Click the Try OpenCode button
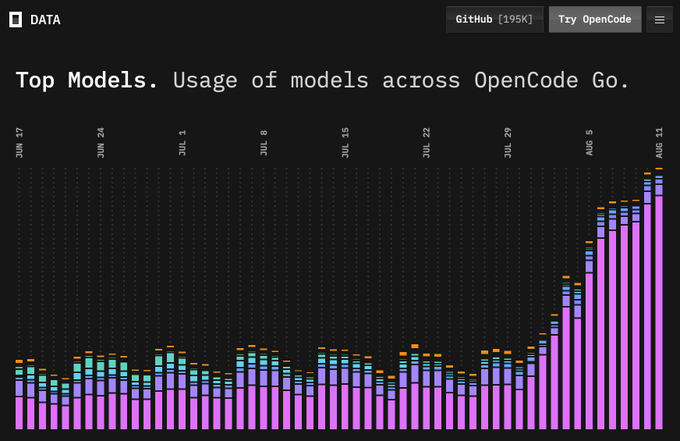The height and width of the screenshot is (441, 680). pyautogui.click(x=595, y=20)
